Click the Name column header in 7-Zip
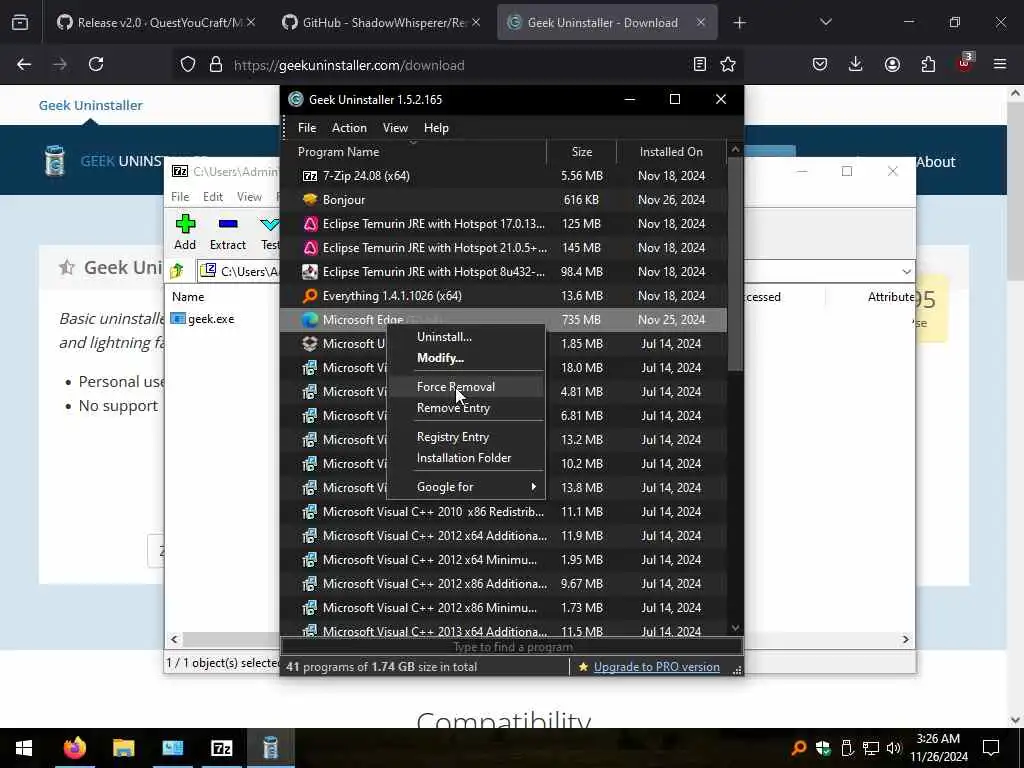 click(188, 296)
